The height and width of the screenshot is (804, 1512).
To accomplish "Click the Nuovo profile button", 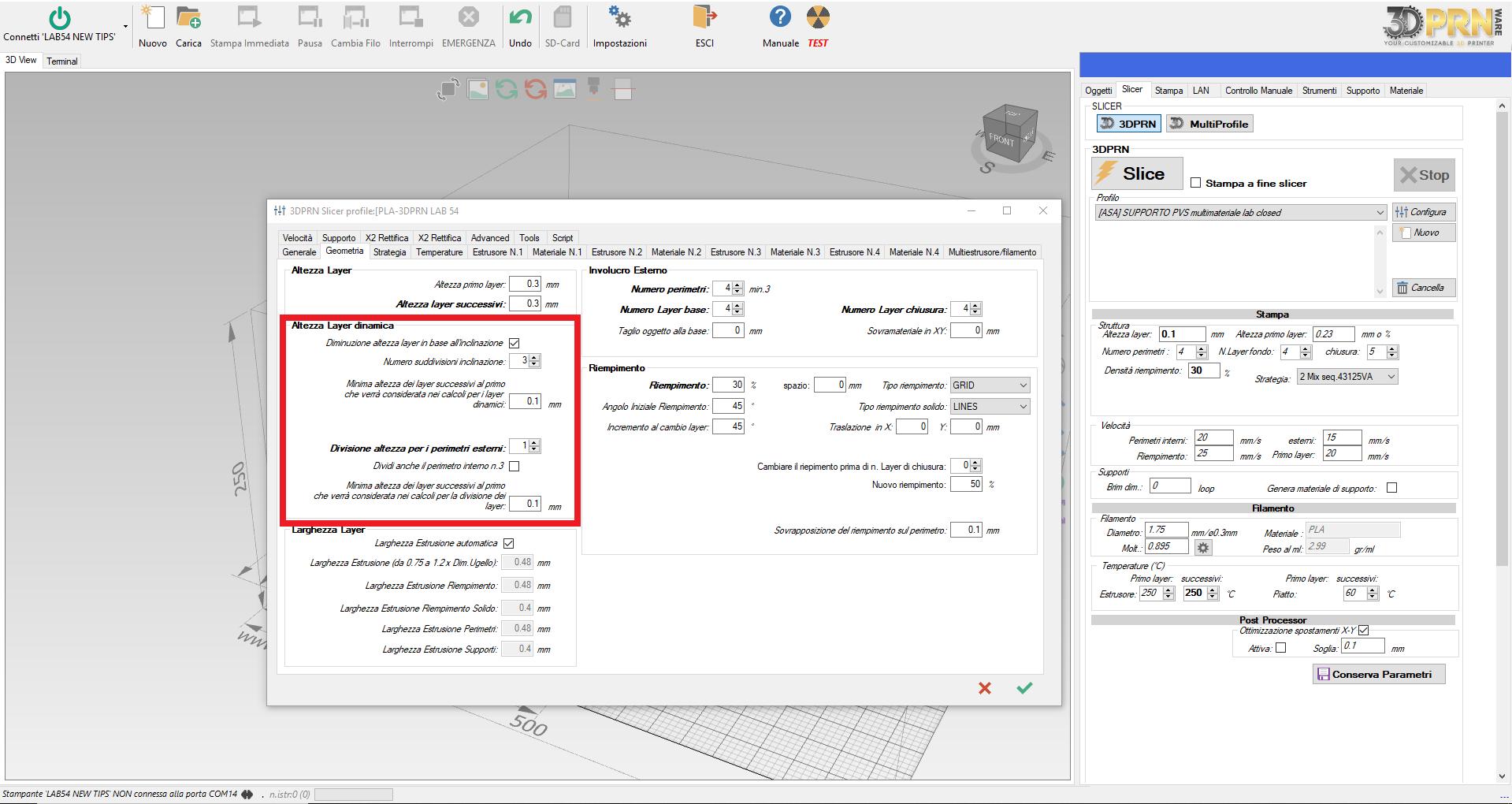I will 1424,233.
